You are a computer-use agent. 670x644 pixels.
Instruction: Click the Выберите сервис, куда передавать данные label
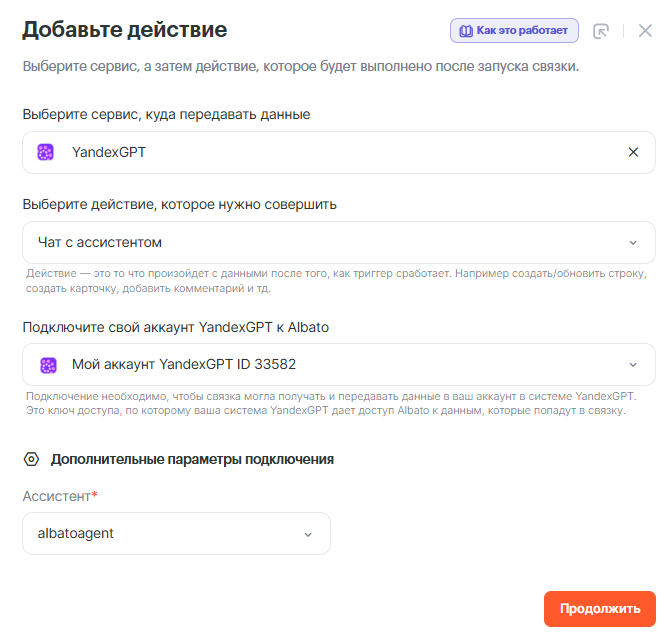click(x=166, y=115)
